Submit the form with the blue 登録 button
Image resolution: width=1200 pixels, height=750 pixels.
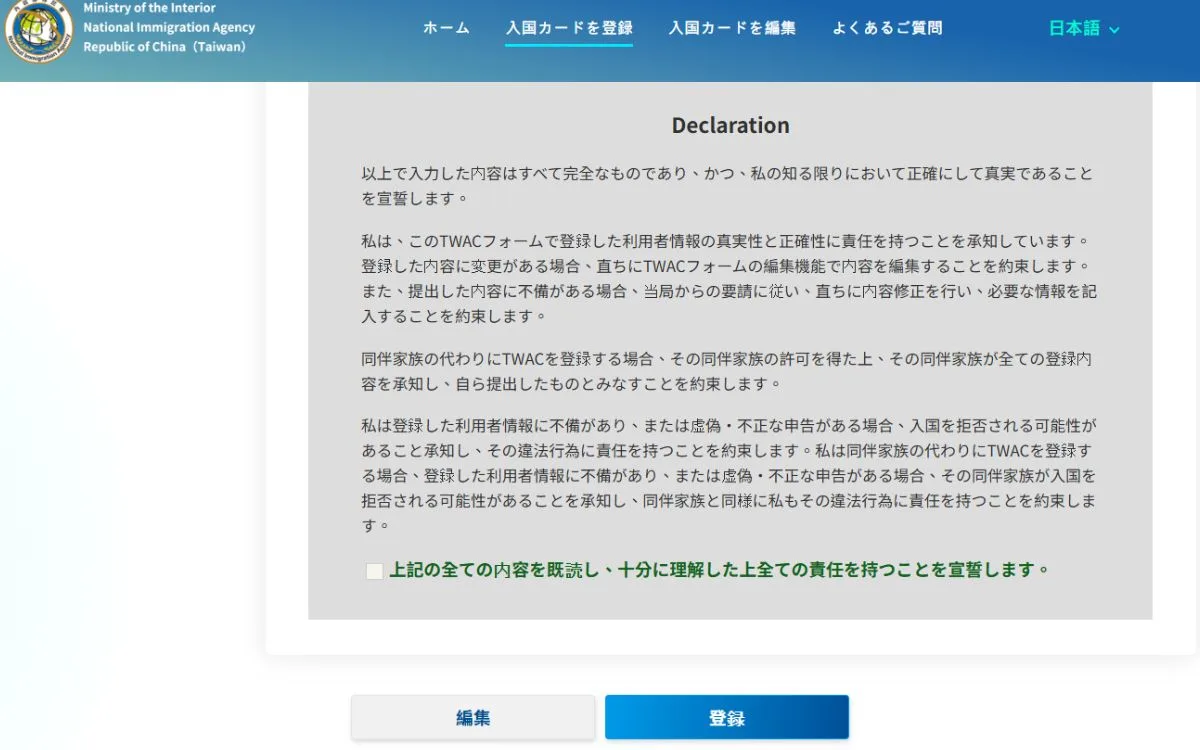tap(726, 718)
